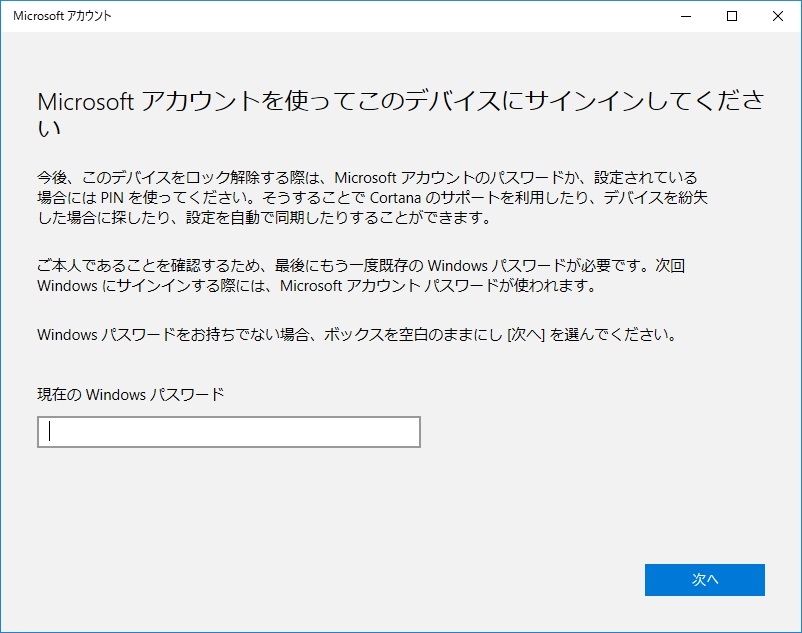This screenshot has height=633, width=802.
Task: Click the line 'Windows パスワードをお持ちでない場合'
Action: [357, 335]
